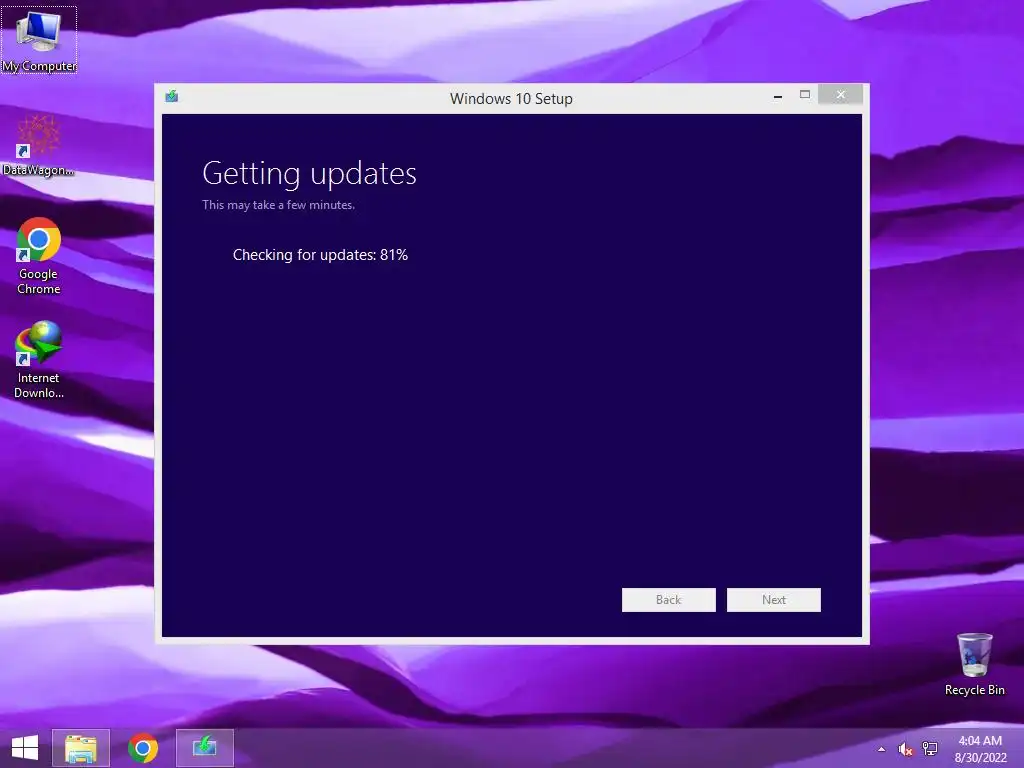
Task: Open the My Computer desktop icon
Action: 39,40
